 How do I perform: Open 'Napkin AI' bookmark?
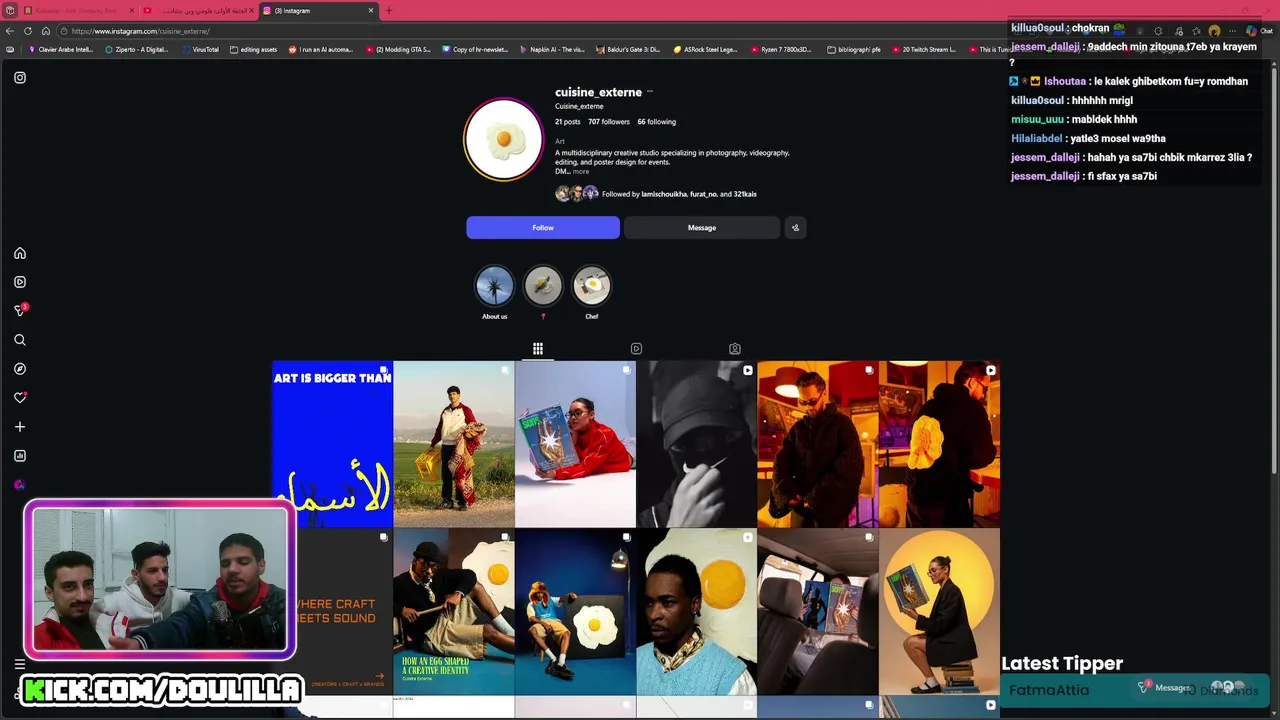click(552, 49)
